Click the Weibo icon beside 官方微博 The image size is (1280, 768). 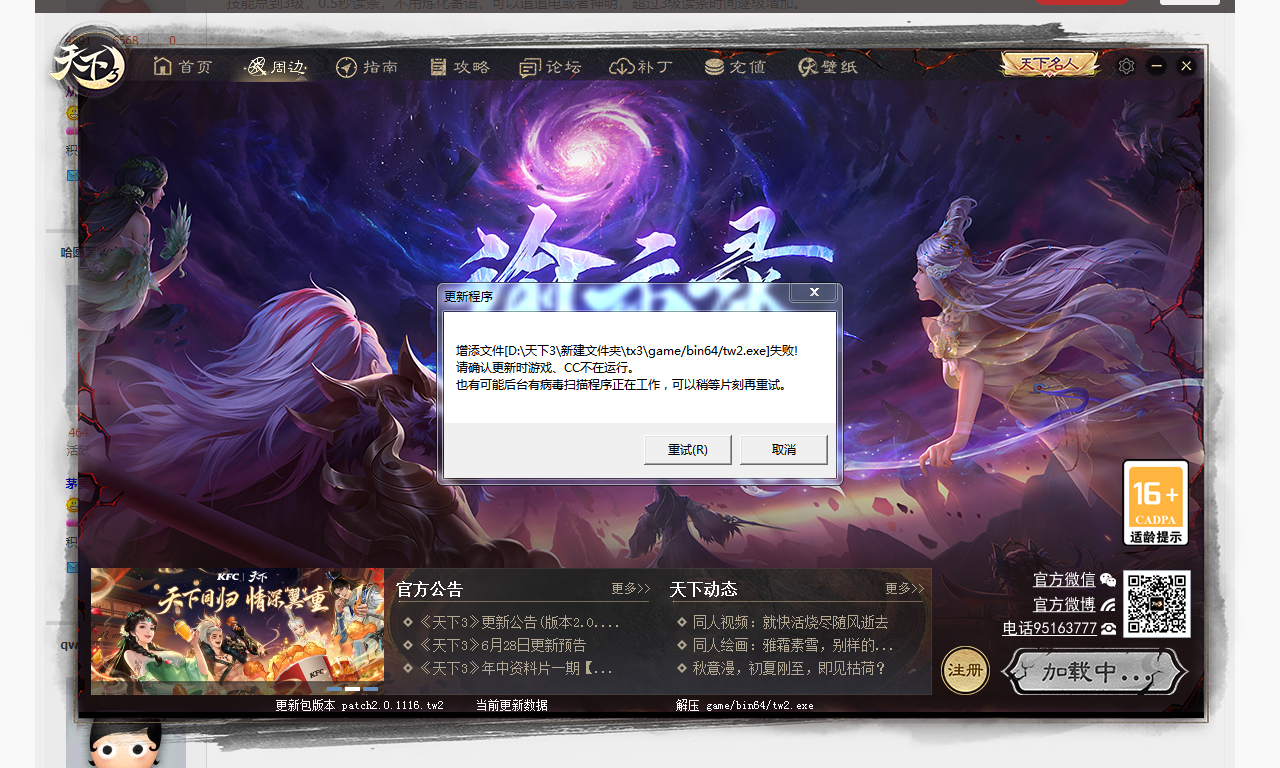click(x=1108, y=604)
